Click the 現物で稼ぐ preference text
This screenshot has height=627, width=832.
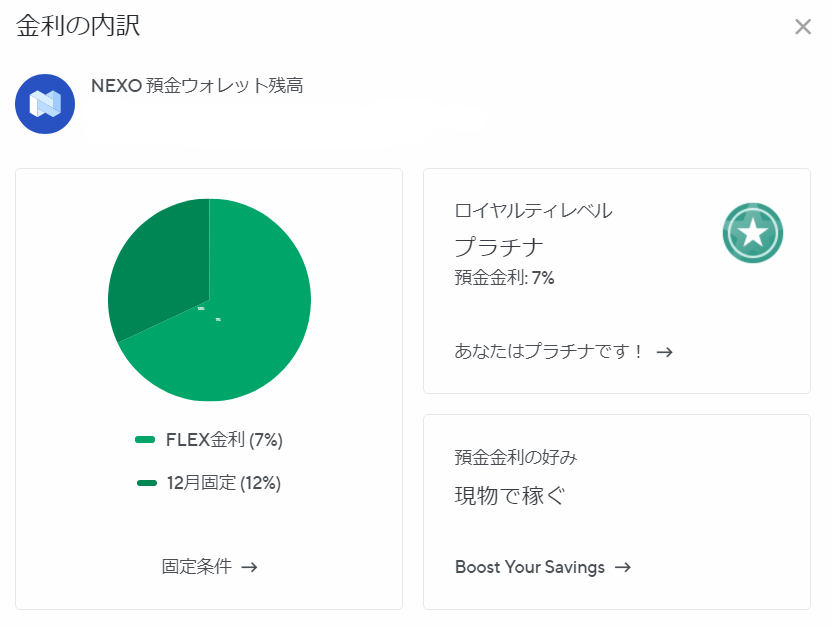click(511, 494)
